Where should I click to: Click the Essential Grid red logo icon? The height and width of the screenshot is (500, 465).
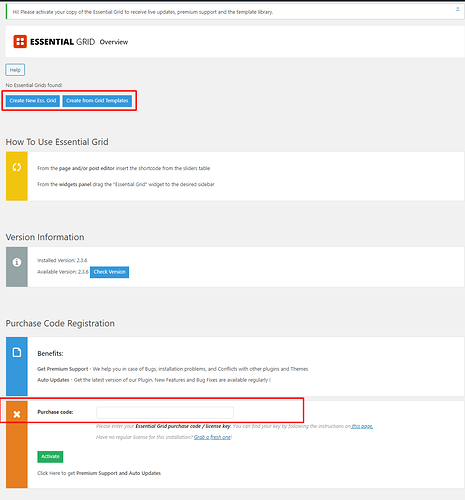pyautogui.click(x=20, y=42)
